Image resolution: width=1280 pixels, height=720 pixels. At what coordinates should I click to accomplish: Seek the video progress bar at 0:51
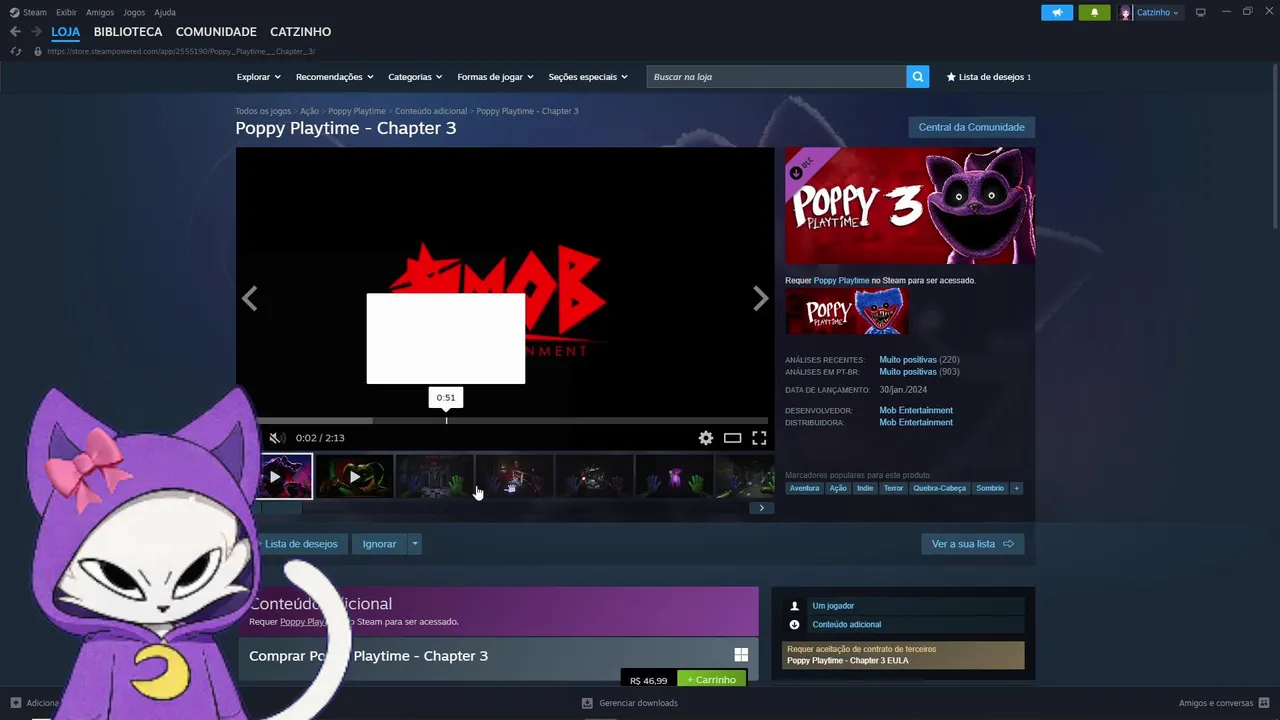[x=446, y=421]
